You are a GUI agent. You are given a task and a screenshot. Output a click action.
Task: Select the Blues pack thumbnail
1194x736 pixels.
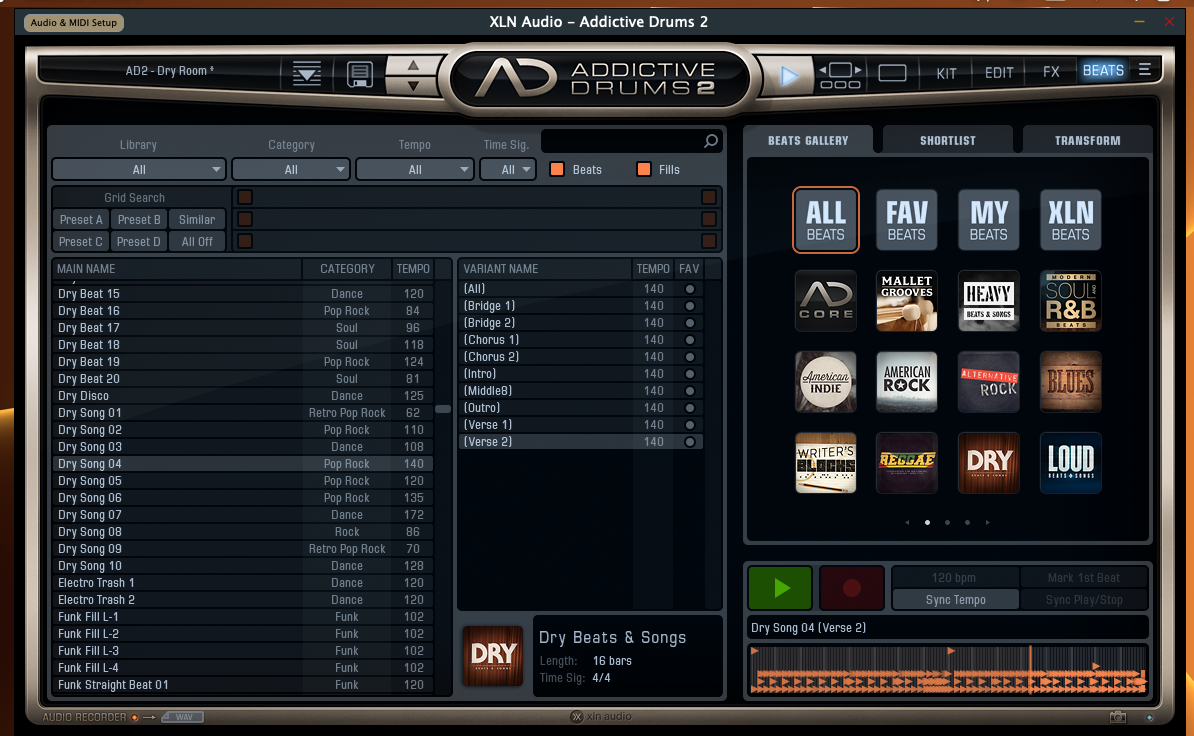point(1070,381)
